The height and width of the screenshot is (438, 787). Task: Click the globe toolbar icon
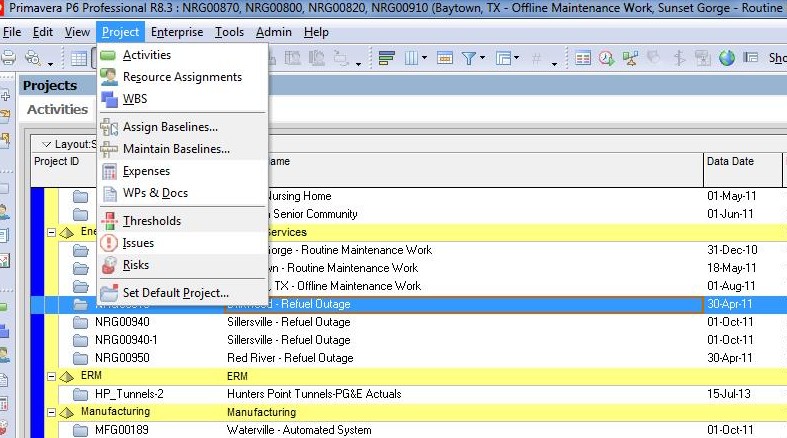tap(727, 58)
